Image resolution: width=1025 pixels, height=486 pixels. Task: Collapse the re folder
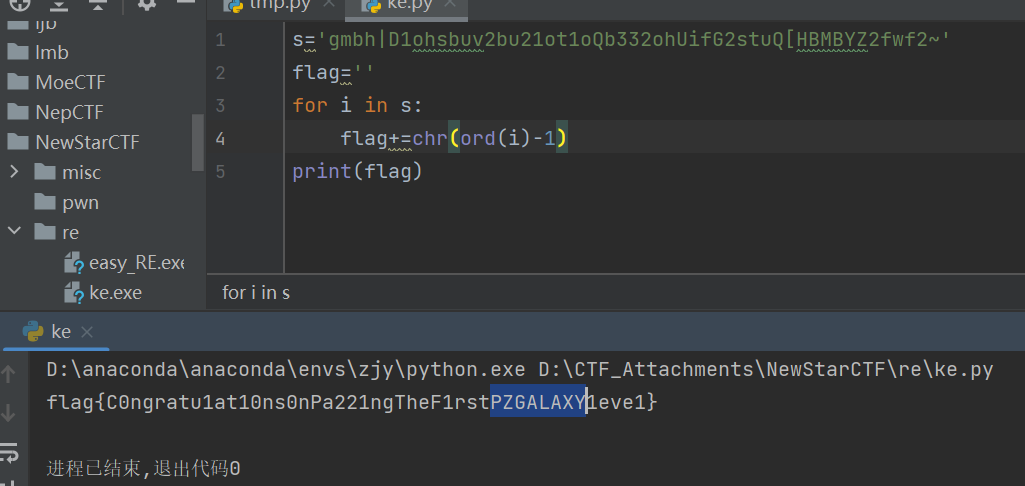14,232
